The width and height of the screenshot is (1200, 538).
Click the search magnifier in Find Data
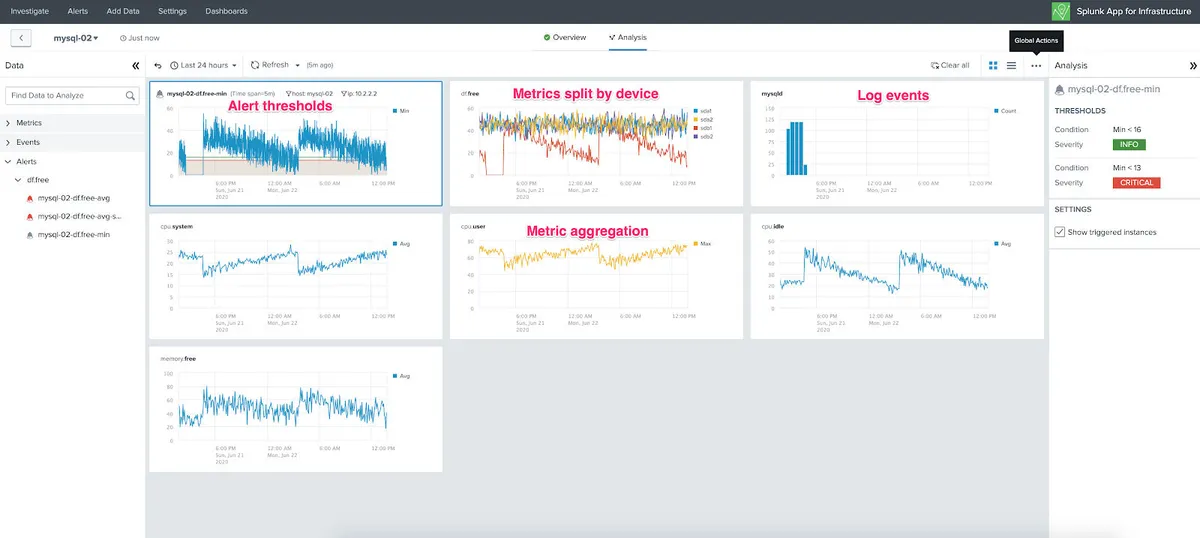coord(131,96)
